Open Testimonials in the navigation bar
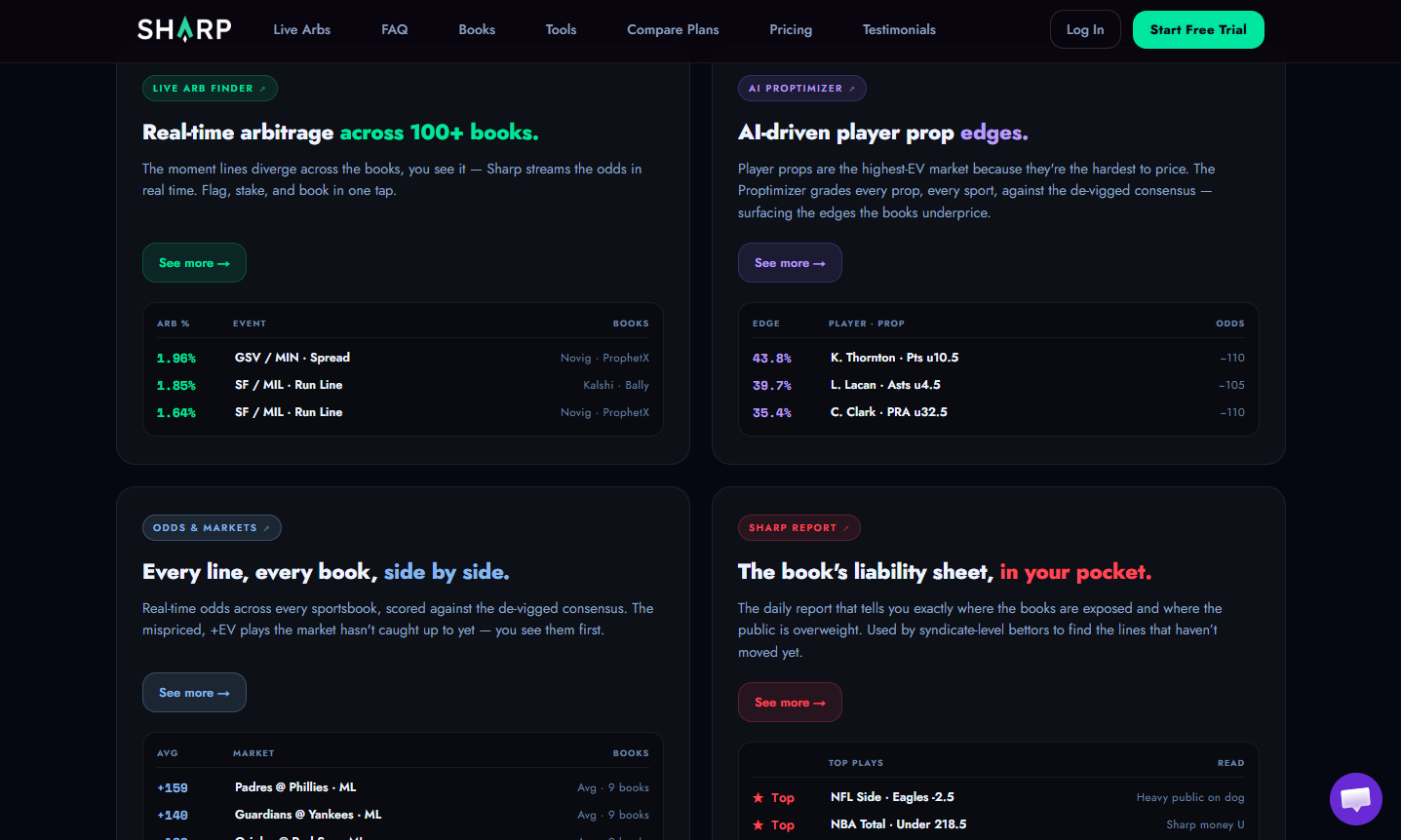This screenshot has height=840, width=1401. point(899,29)
